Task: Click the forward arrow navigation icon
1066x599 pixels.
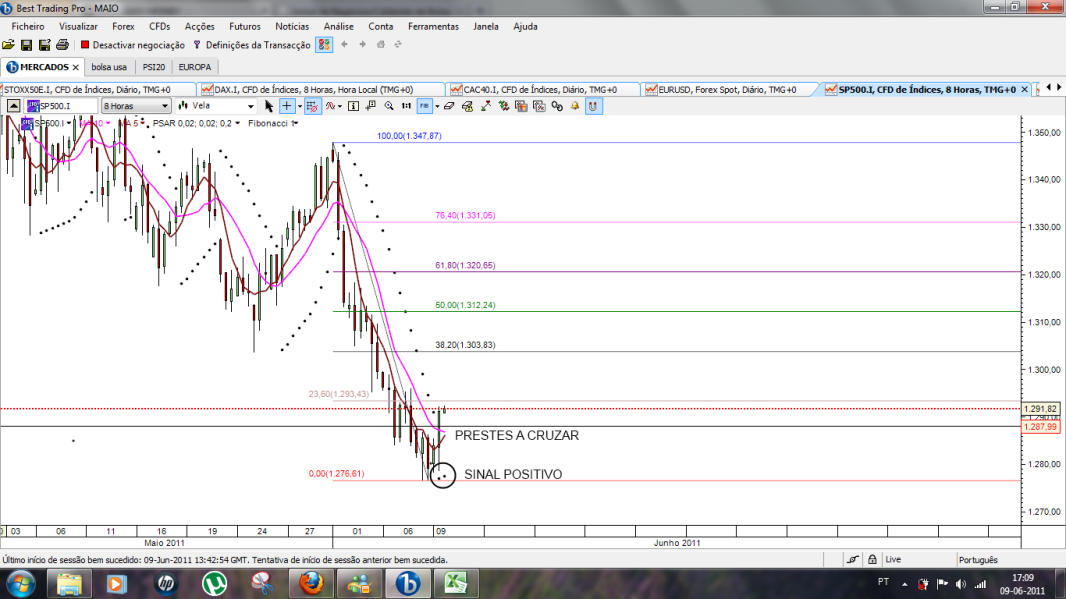Action: click(x=362, y=44)
